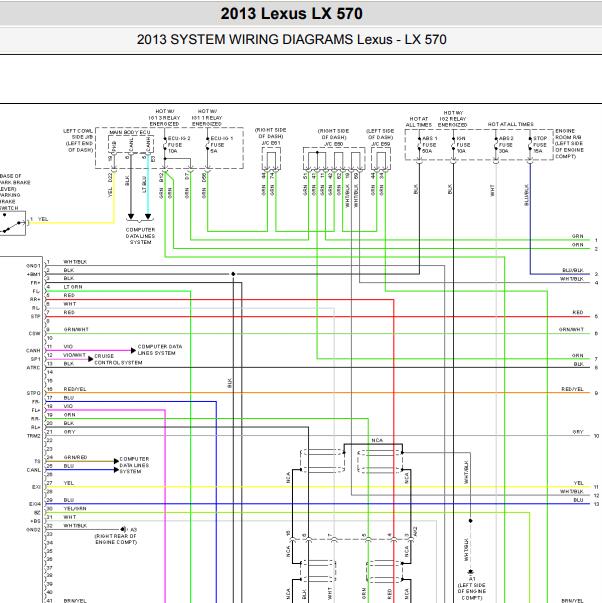Viewport: 602px width, 603px height.
Task: Click 'COMPUTER DATA LINES SYSTEM' beside the GRN/RED wire
Action: click(134, 465)
